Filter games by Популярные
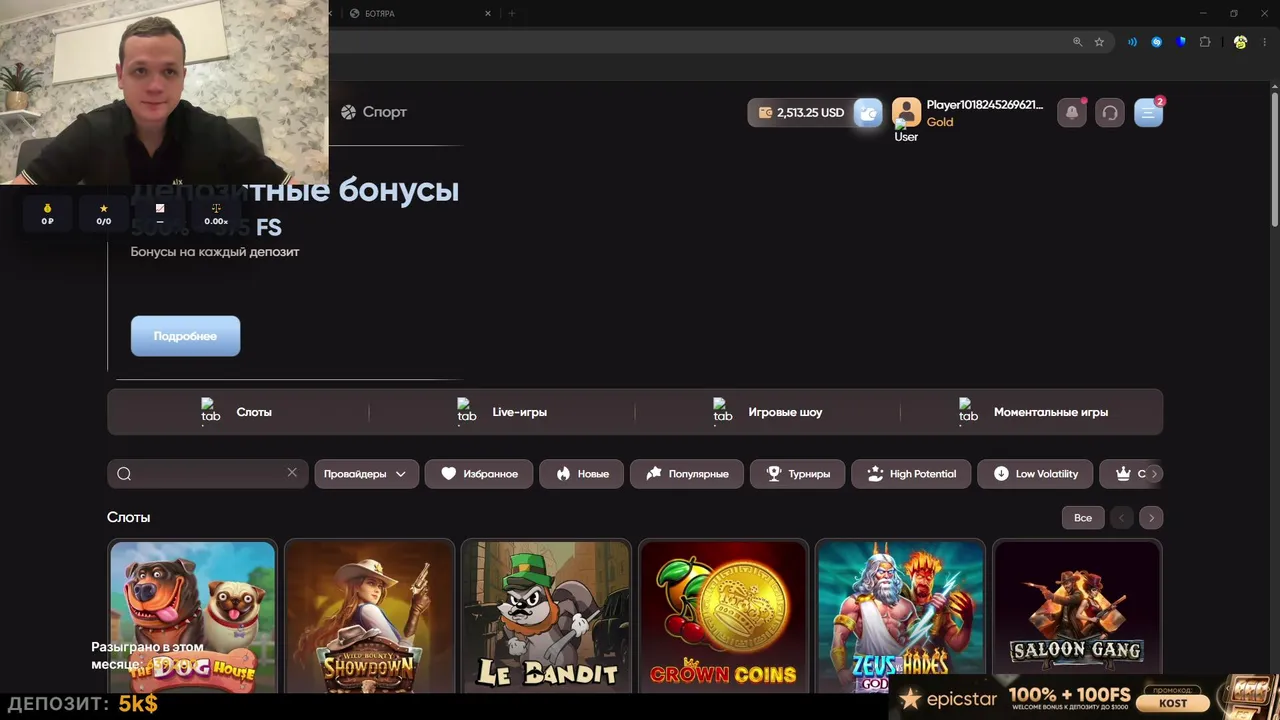The width and height of the screenshot is (1280, 720). pyautogui.click(x=686, y=474)
